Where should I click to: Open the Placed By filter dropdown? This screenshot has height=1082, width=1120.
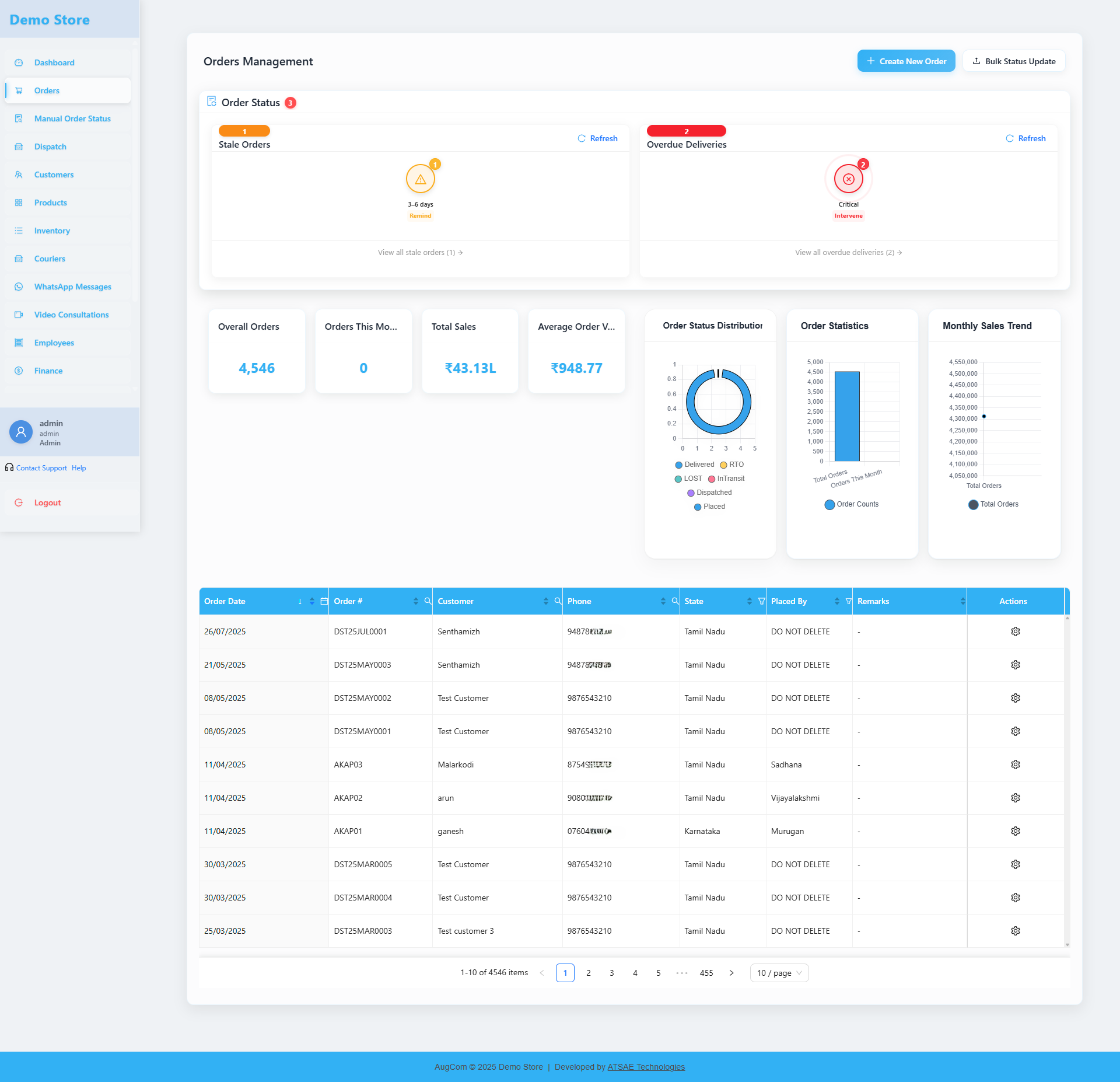pyautogui.click(x=848, y=601)
